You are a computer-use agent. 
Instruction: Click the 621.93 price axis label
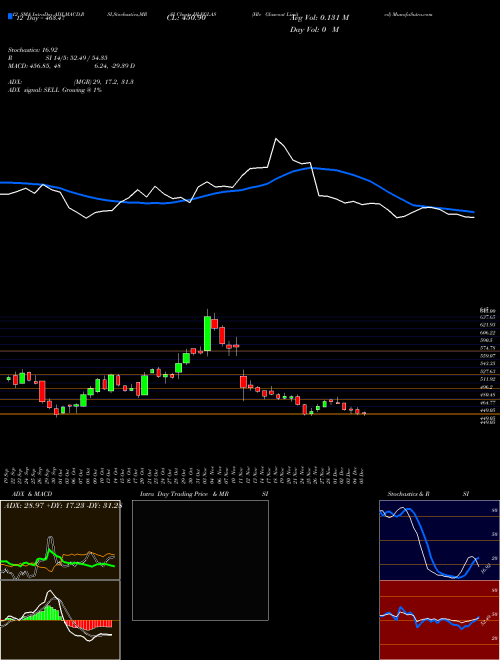click(x=488, y=325)
